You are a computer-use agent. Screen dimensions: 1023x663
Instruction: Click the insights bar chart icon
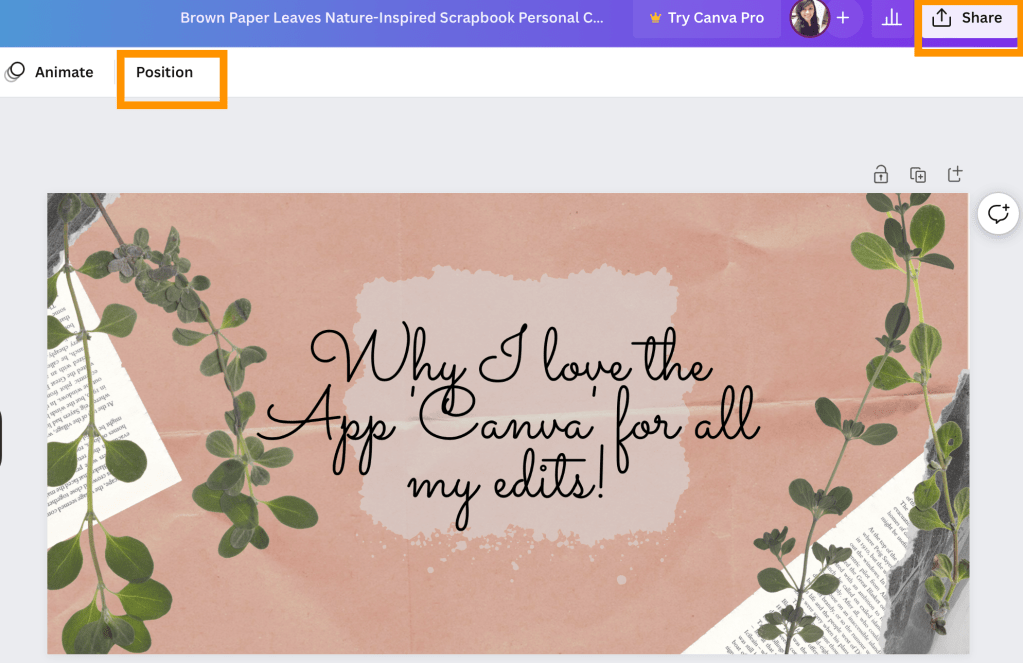889,19
